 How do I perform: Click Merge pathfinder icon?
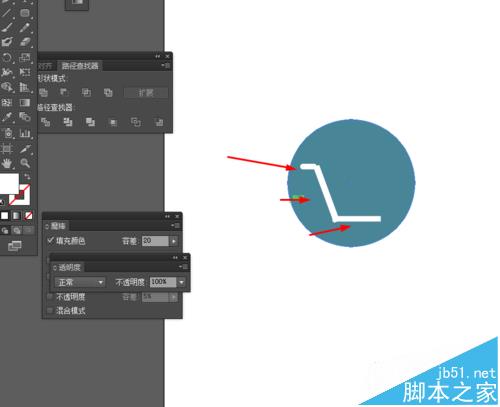(90, 122)
